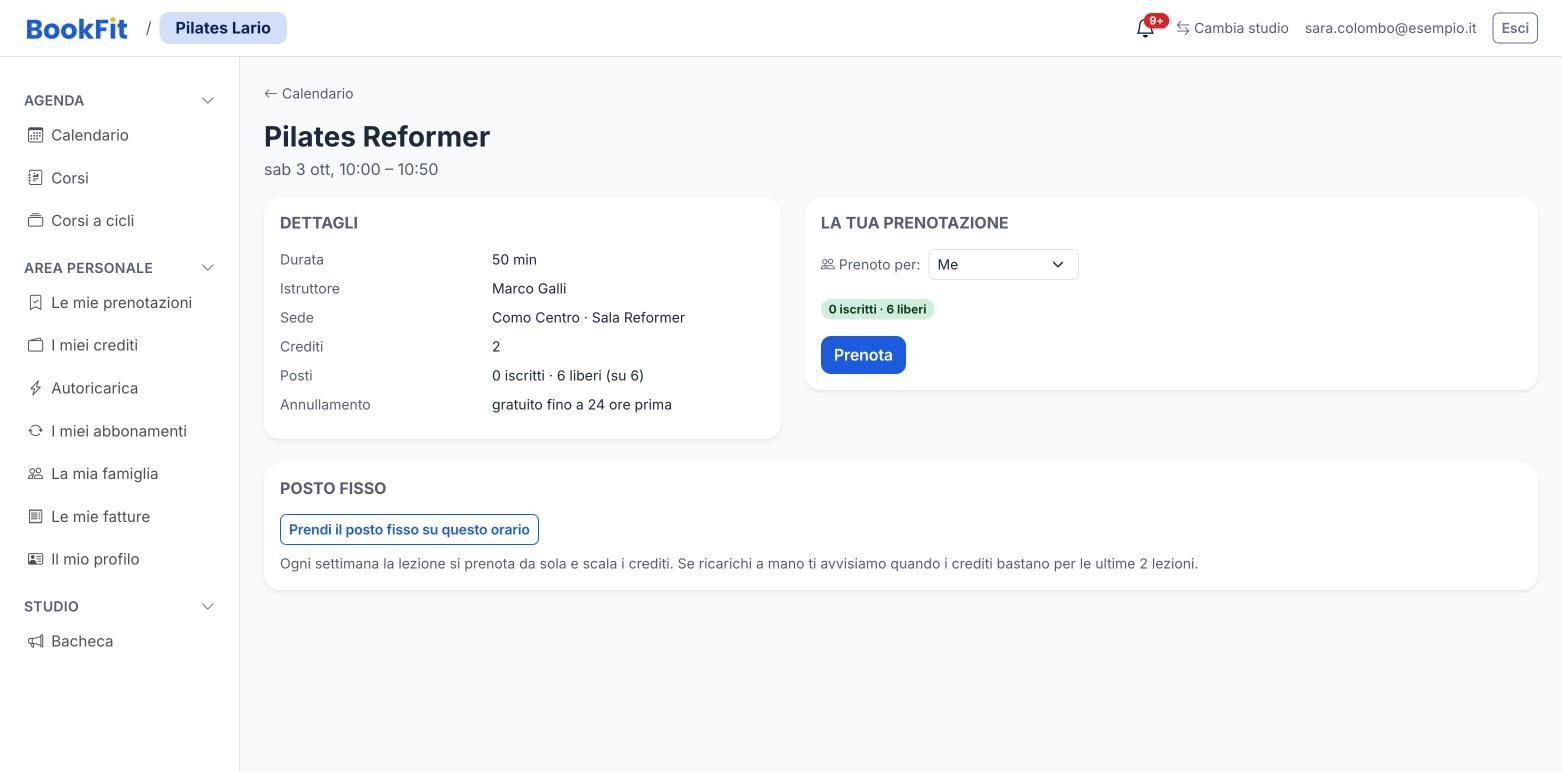
Task: Click the Autoricarica lightning icon
Action: [35, 388]
